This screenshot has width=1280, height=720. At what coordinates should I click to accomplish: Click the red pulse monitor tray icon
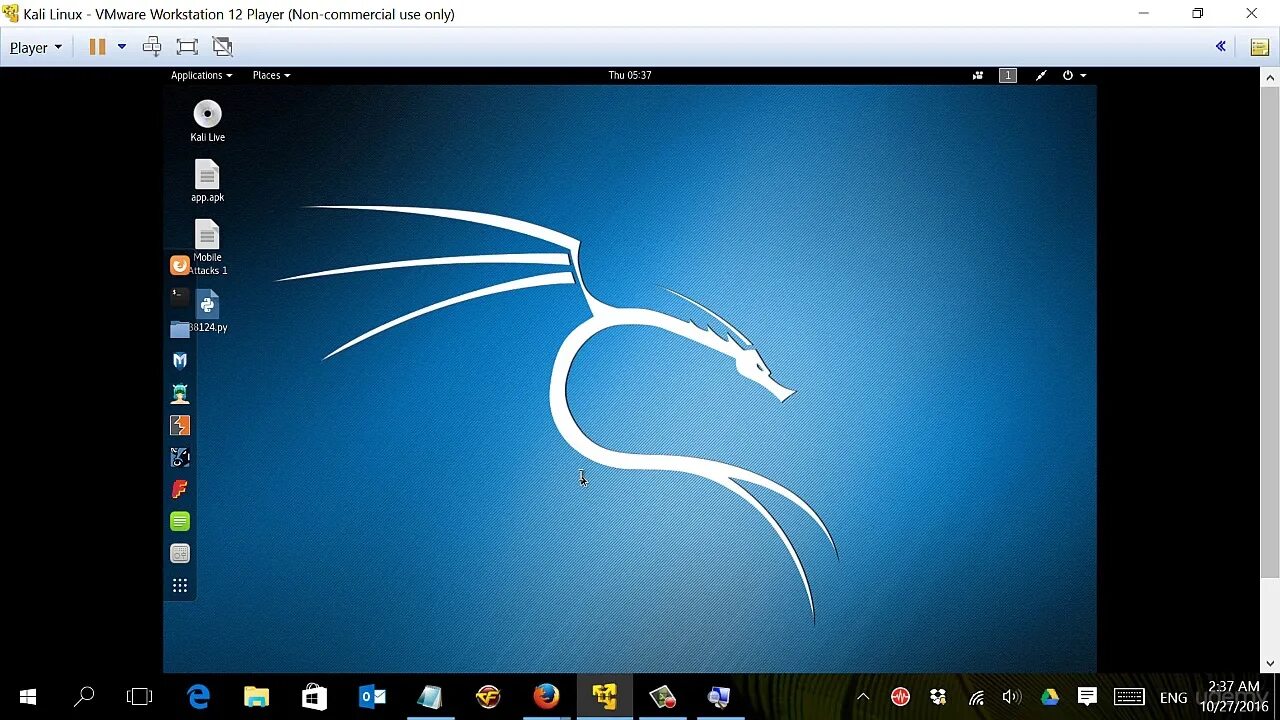[900, 697]
